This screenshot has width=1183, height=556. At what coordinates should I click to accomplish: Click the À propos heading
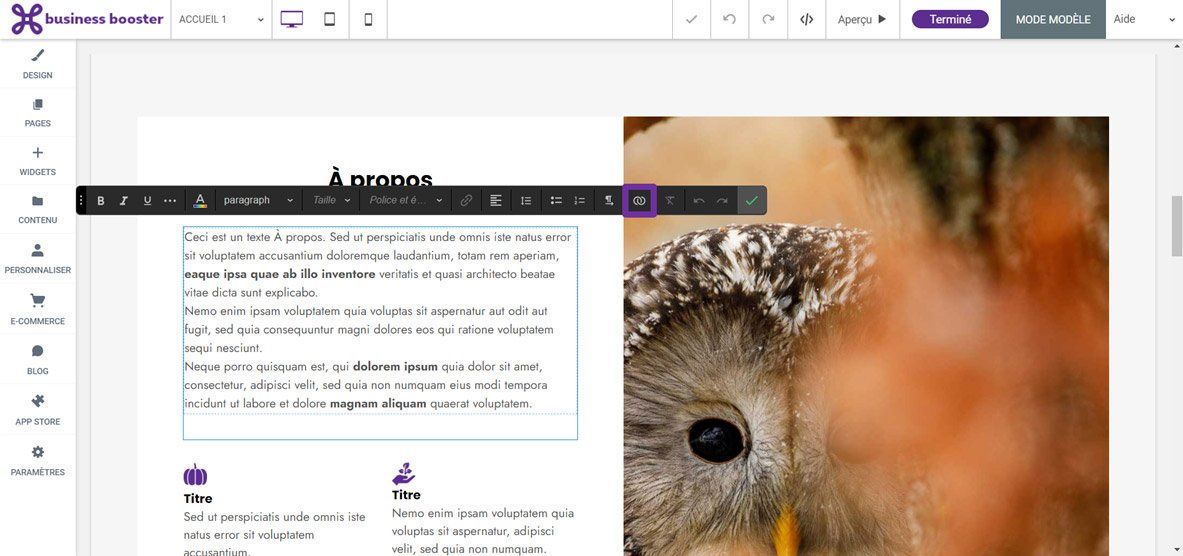click(380, 180)
